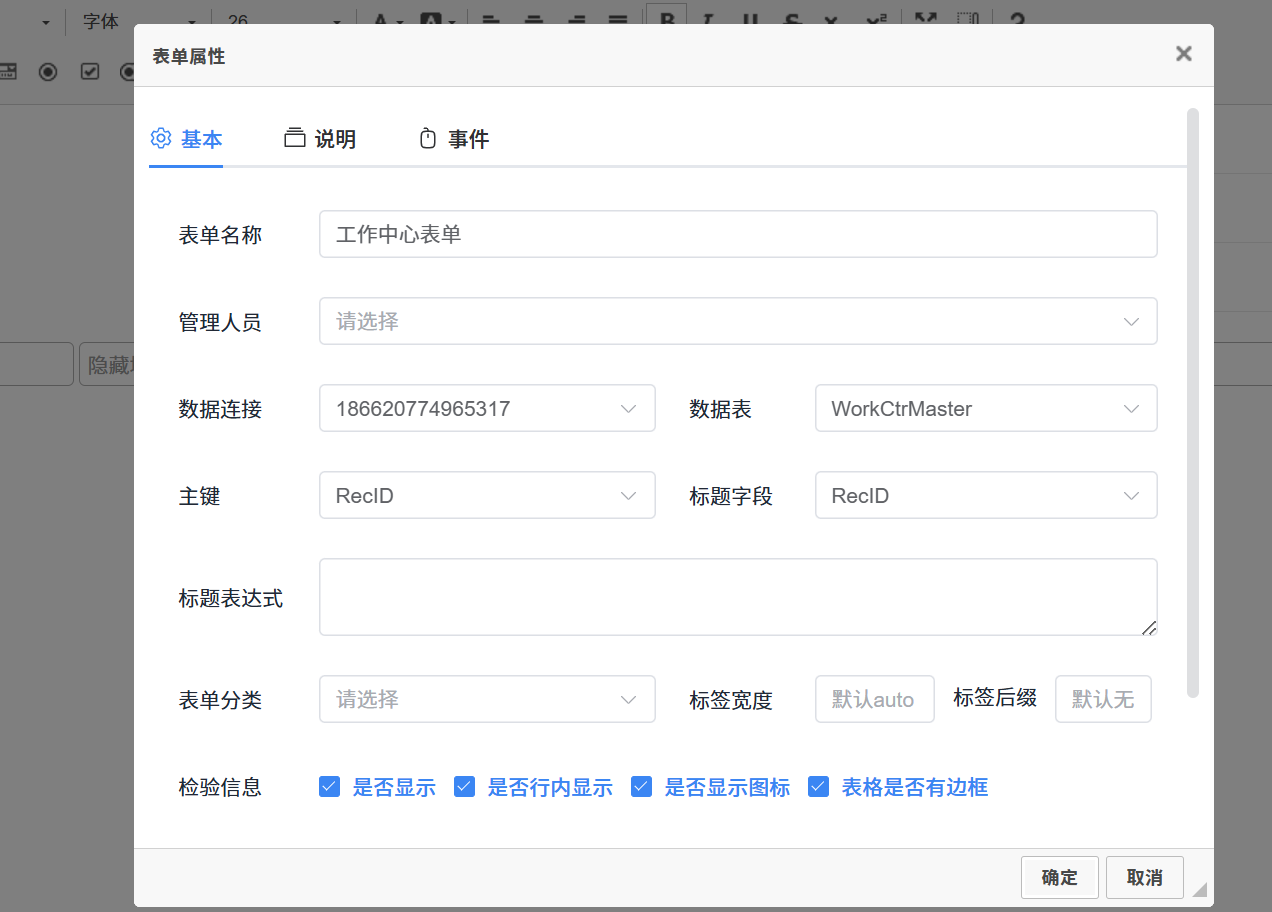Uncheck the 是否显示 checkbox
The height and width of the screenshot is (912, 1272).
point(330,787)
